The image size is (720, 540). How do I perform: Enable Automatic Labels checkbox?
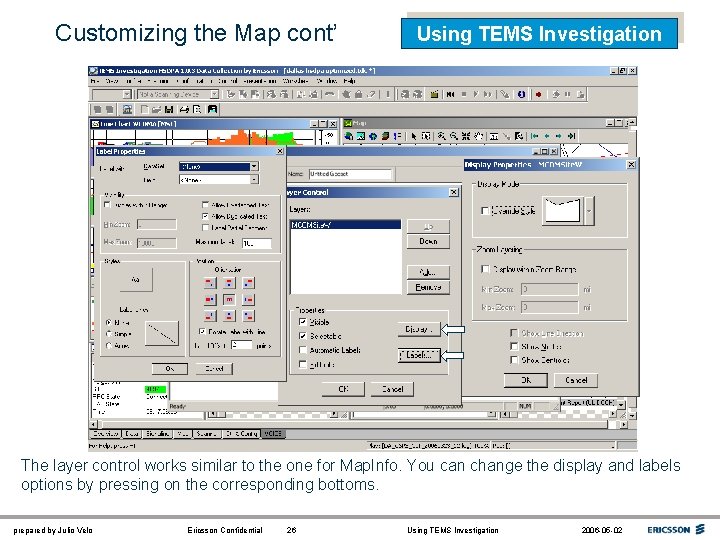click(x=303, y=350)
